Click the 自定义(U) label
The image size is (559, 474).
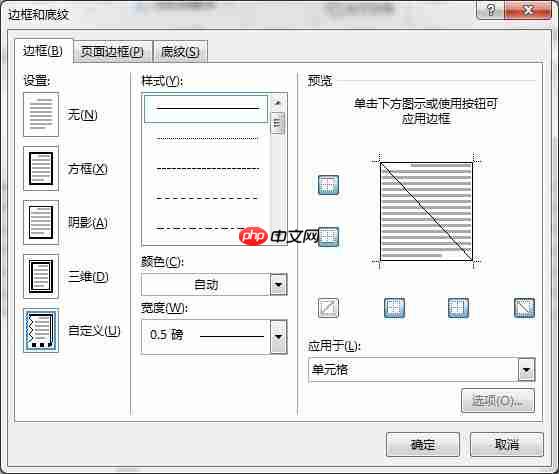click(94, 331)
